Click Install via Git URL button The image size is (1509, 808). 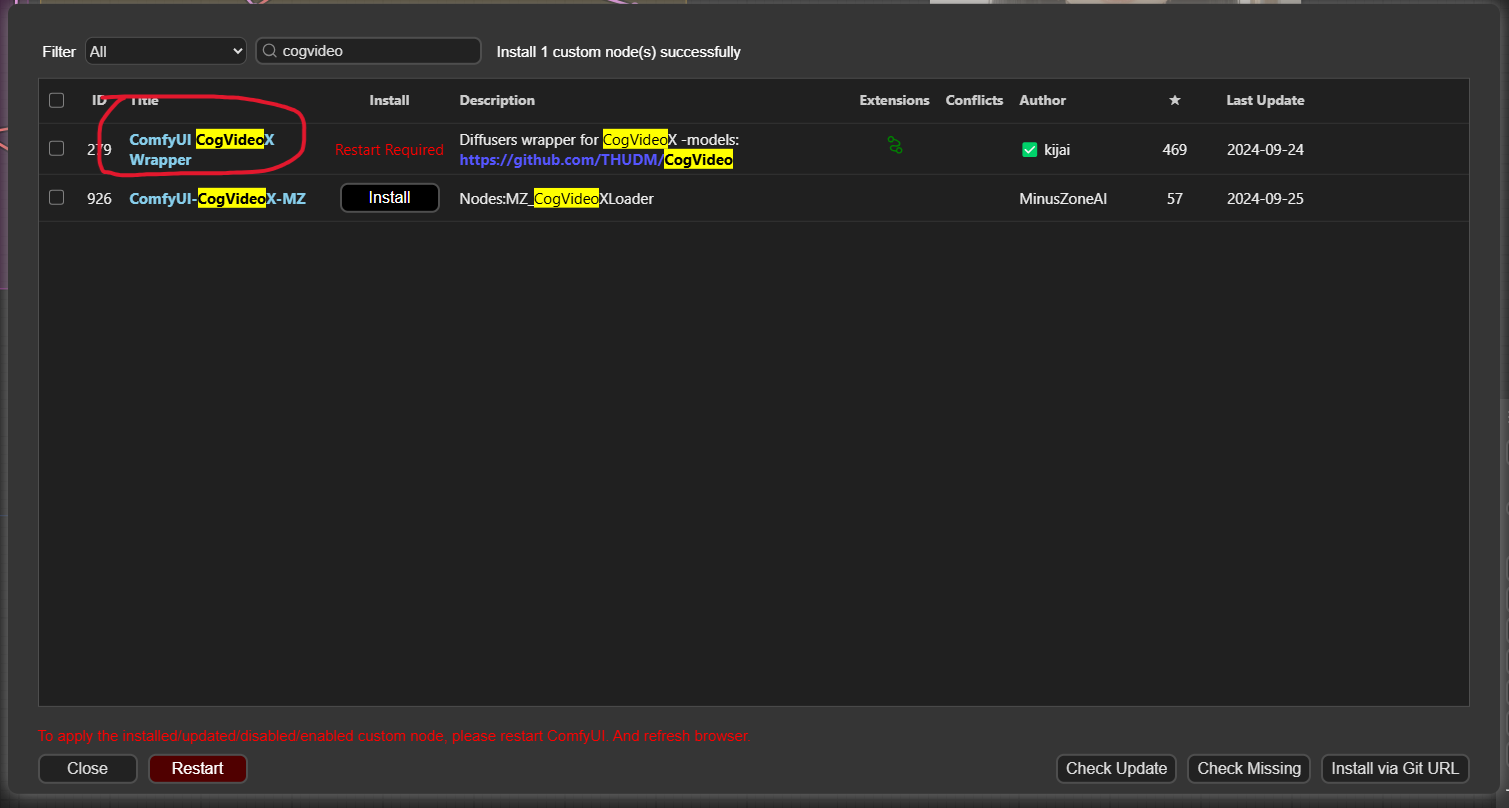point(1395,768)
